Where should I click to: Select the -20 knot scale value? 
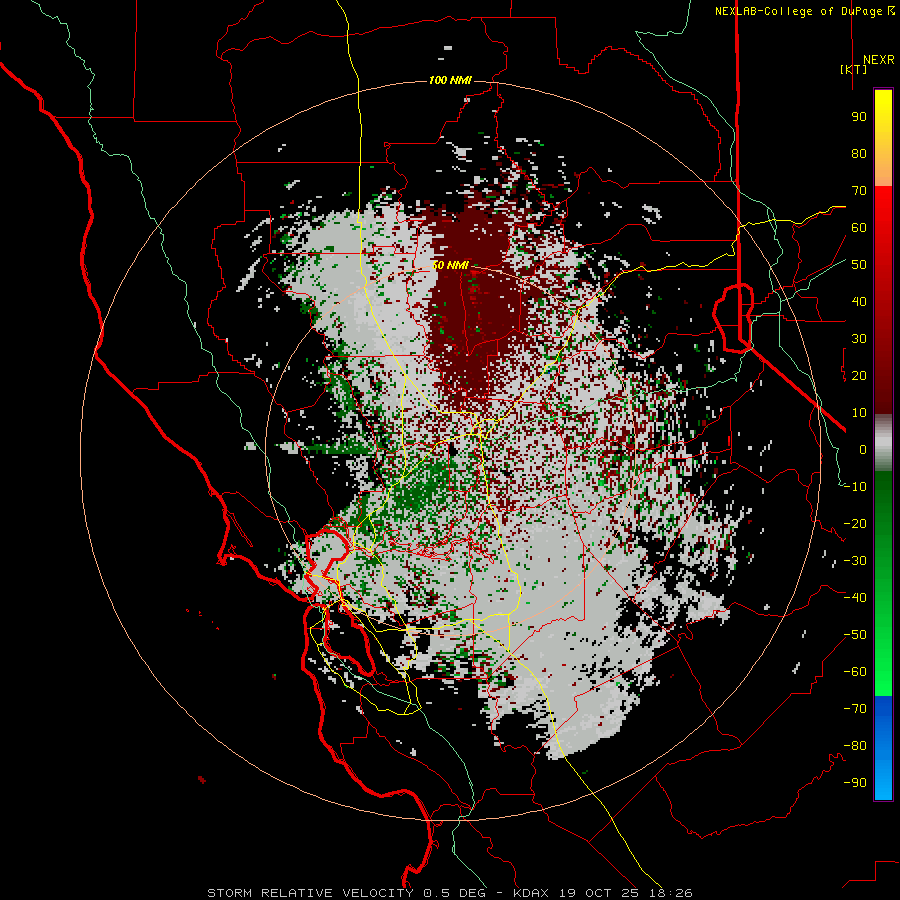[x=855, y=523]
